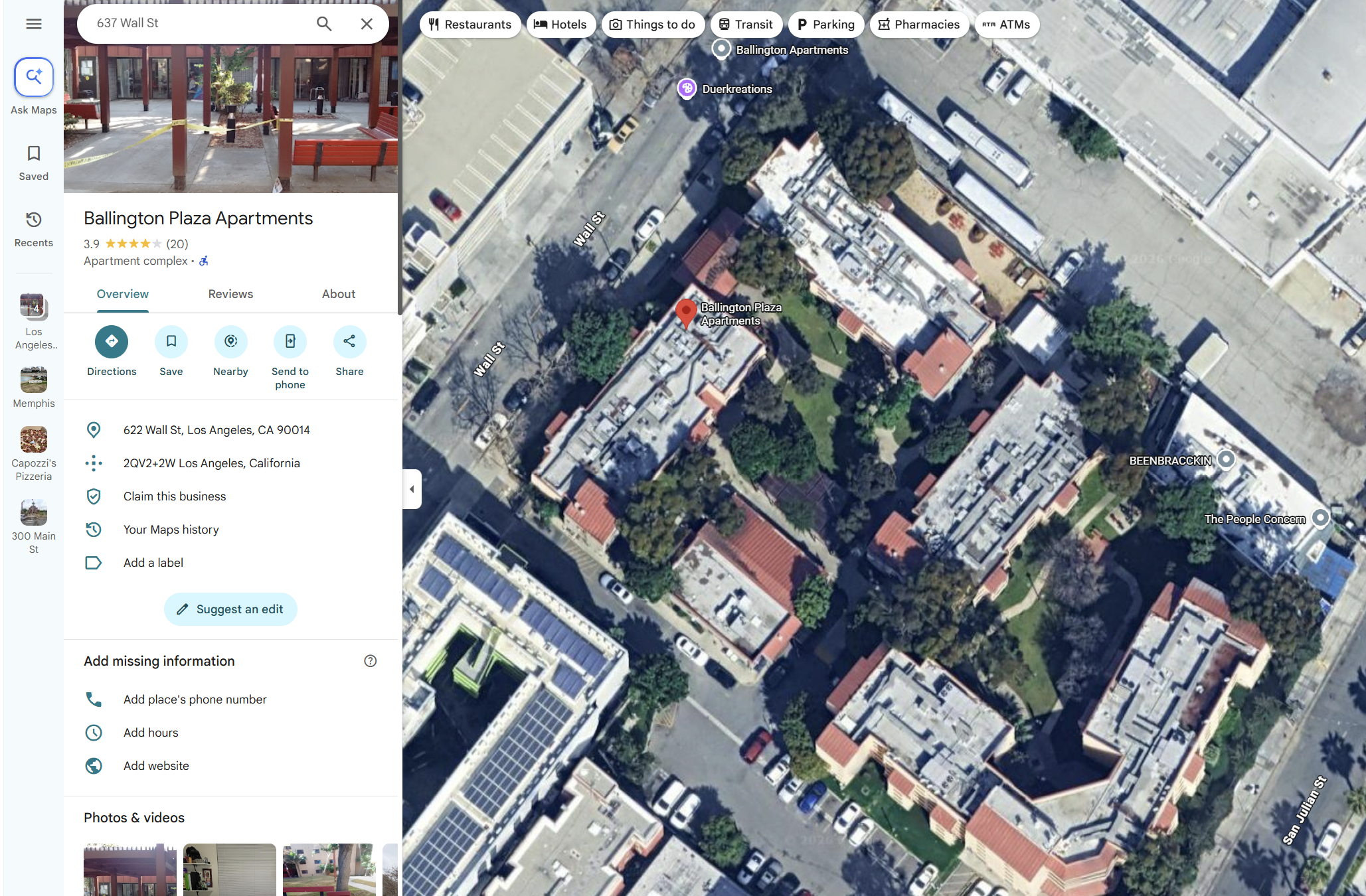The image size is (1366, 896).
Task: Click the phone handset icon
Action: 94,700
